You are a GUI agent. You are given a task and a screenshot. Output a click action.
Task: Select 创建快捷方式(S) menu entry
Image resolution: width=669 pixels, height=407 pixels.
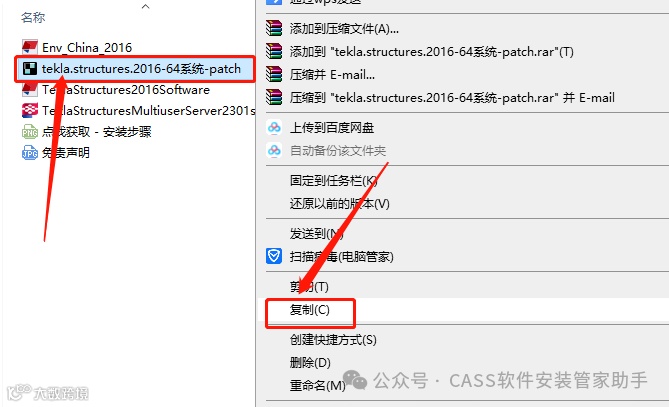[x=333, y=340]
